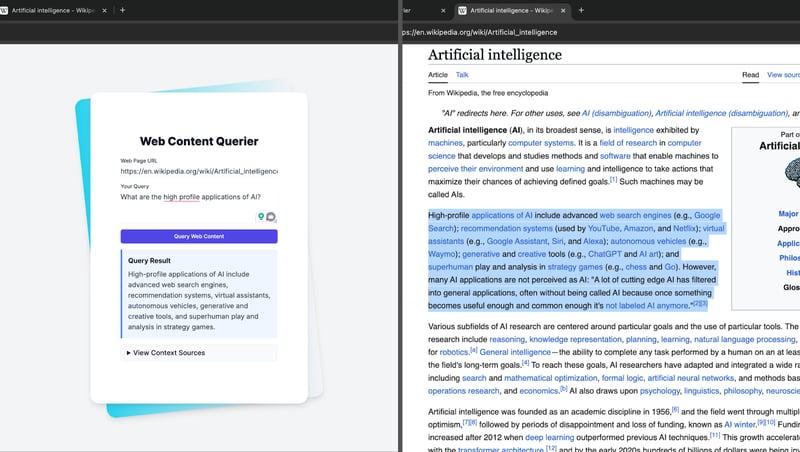Click Wikipedia favicon on right window tab

click(462, 10)
